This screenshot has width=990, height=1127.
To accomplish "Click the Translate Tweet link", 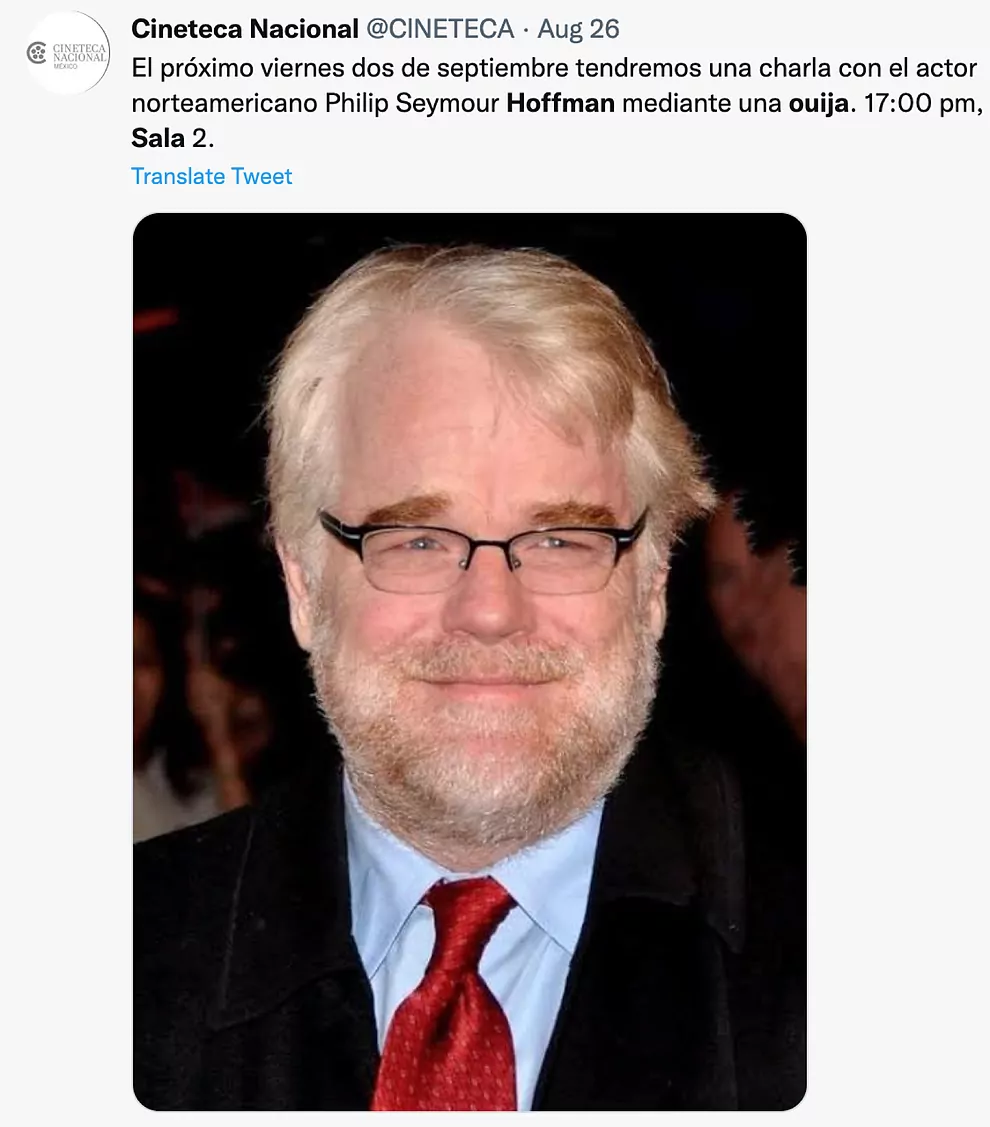I will [x=211, y=176].
